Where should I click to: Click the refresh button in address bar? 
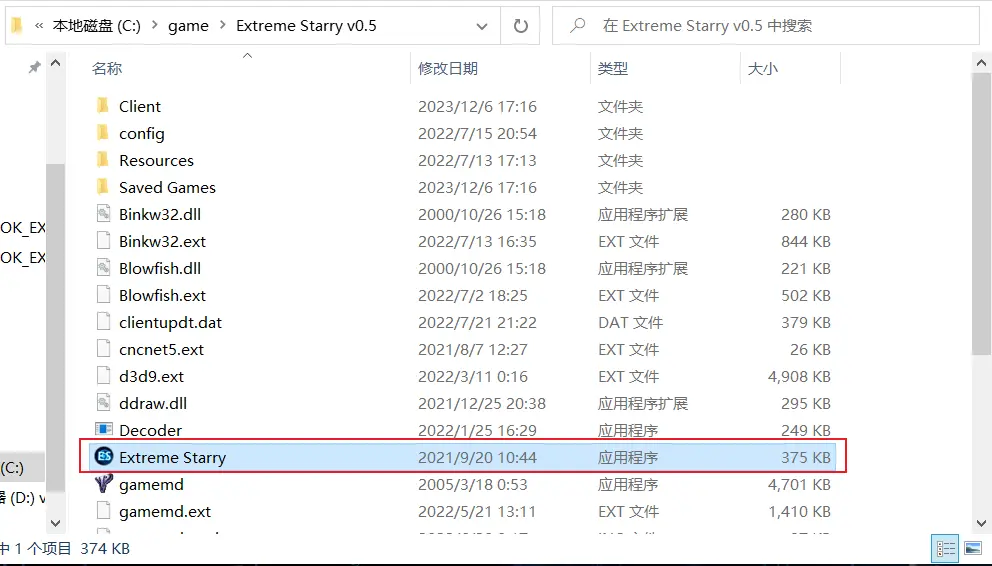pyautogui.click(x=520, y=26)
